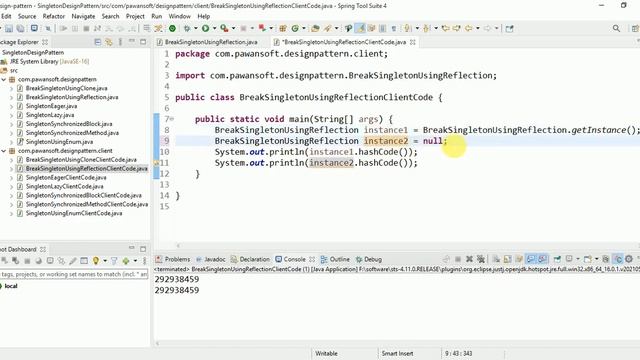Collapse the com.pawansoft.designpattern package
This screenshot has width=640, height=360.
pos(4,80)
